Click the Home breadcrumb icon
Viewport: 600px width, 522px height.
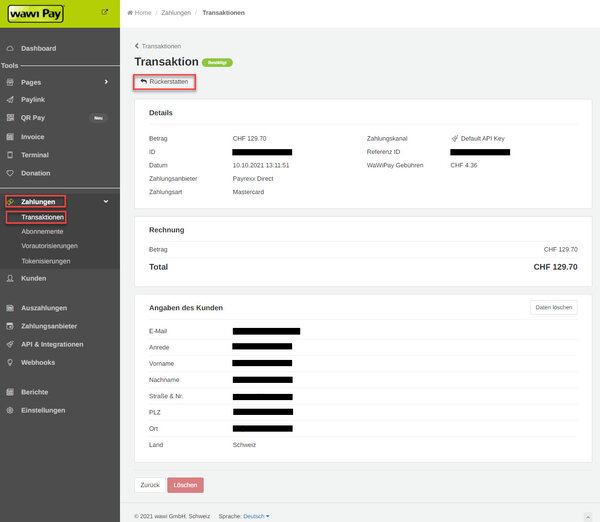coord(130,13)
